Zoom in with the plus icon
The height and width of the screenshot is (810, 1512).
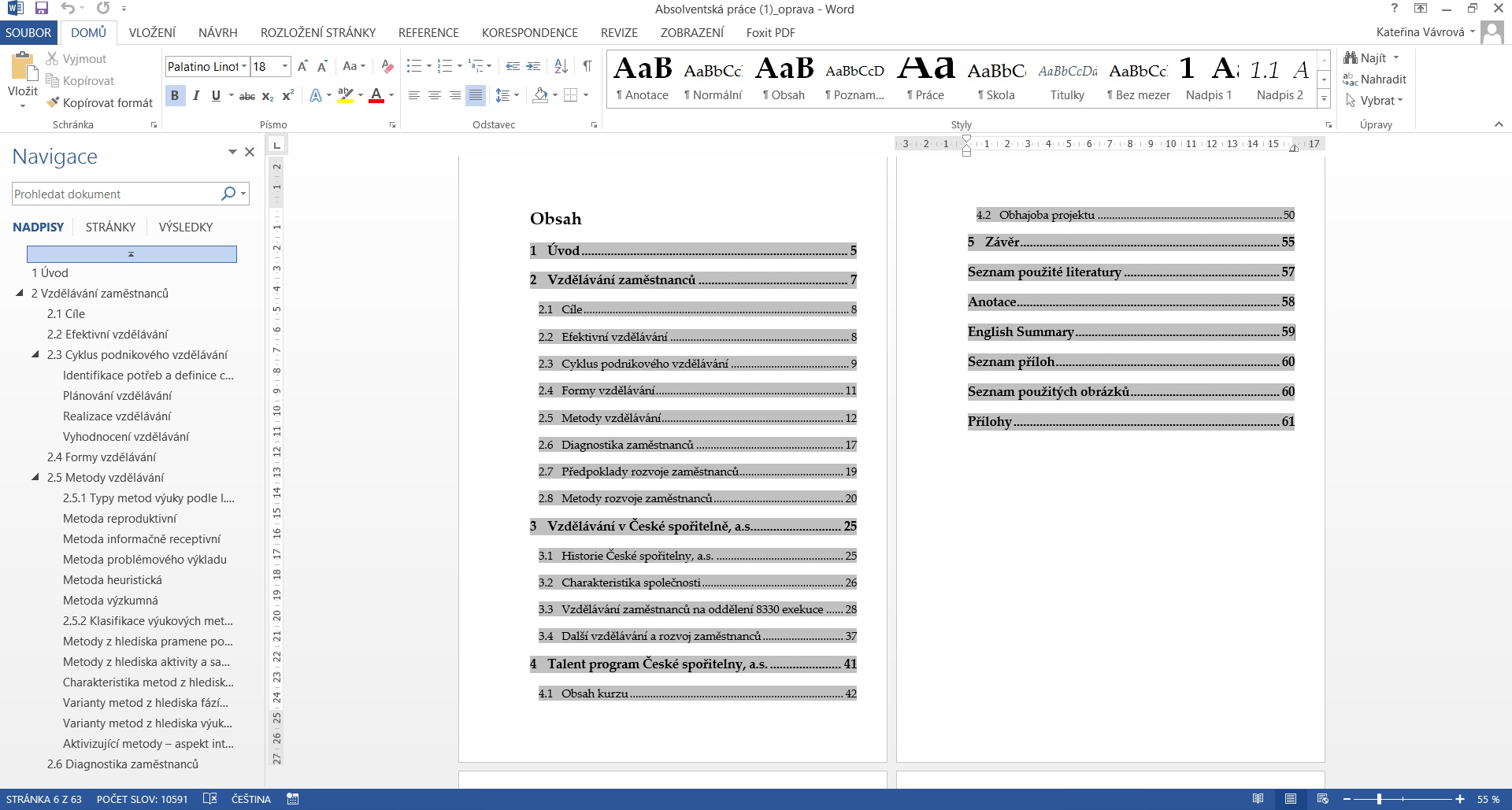[1459, 799]
